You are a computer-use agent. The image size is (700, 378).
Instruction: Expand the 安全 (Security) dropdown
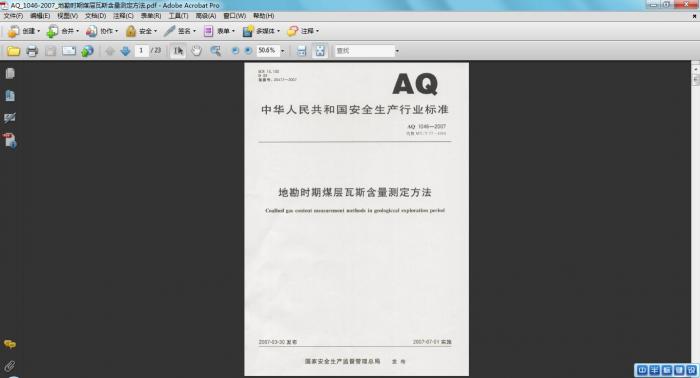click(141, 31)
